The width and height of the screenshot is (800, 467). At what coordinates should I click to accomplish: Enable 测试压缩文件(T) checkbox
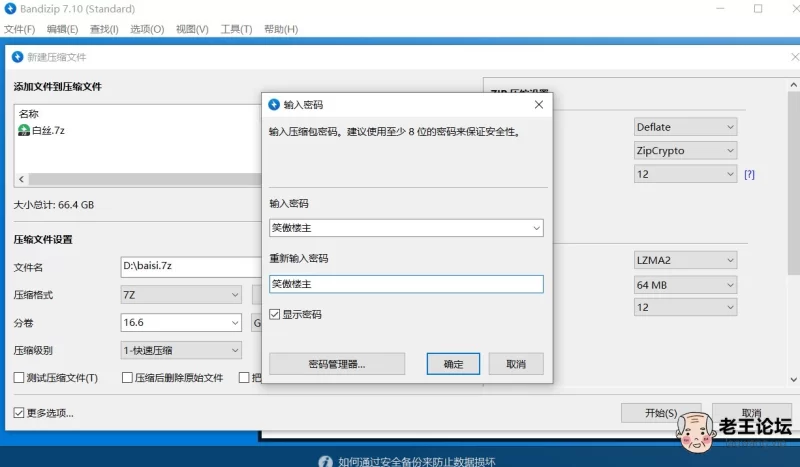(19, 378)
